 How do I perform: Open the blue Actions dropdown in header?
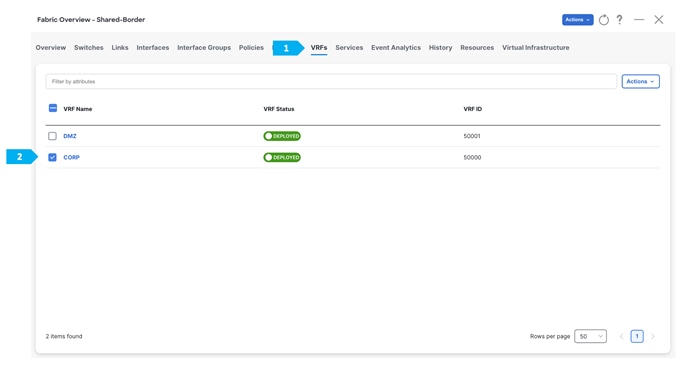[578, 20]
